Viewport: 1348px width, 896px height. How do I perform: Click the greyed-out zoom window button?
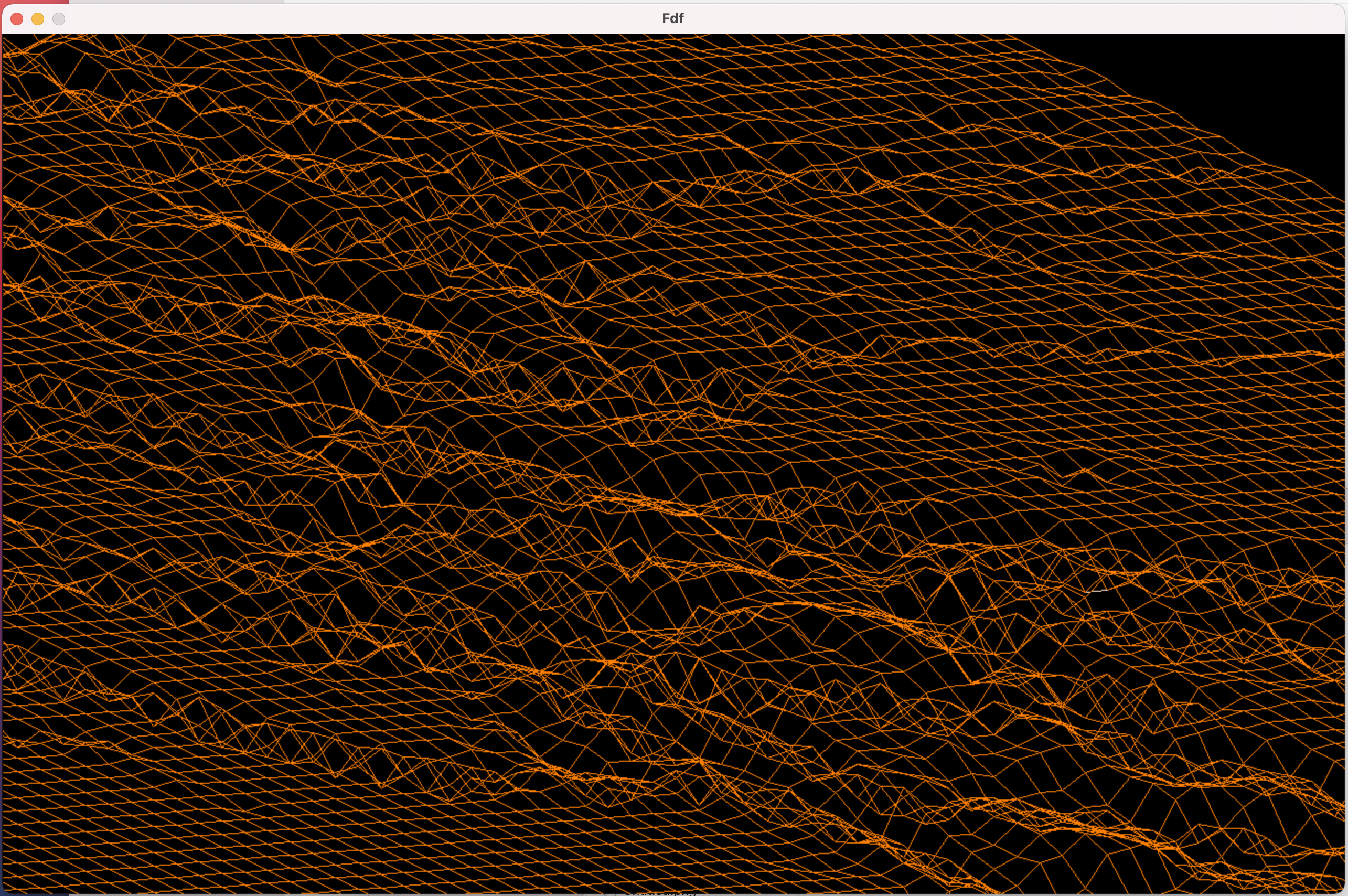pyautogui.click(x=58, y=19)
